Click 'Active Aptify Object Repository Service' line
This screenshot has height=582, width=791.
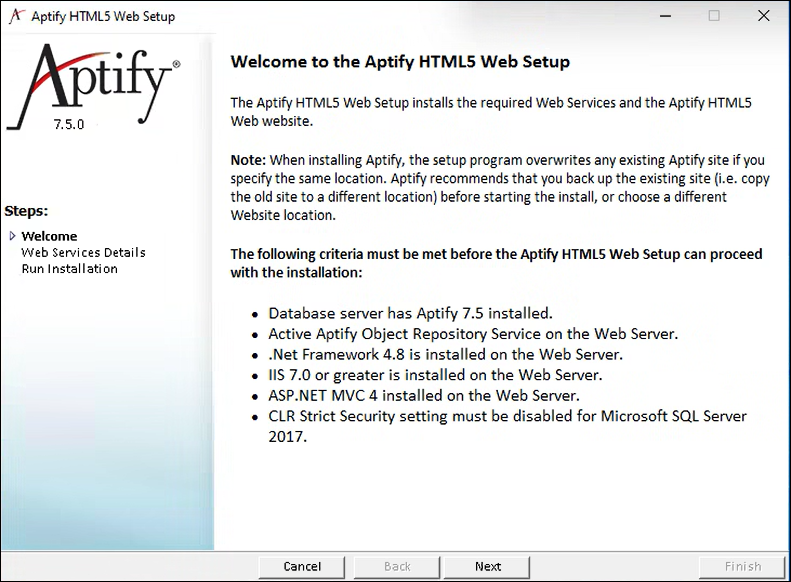[473, 334]
